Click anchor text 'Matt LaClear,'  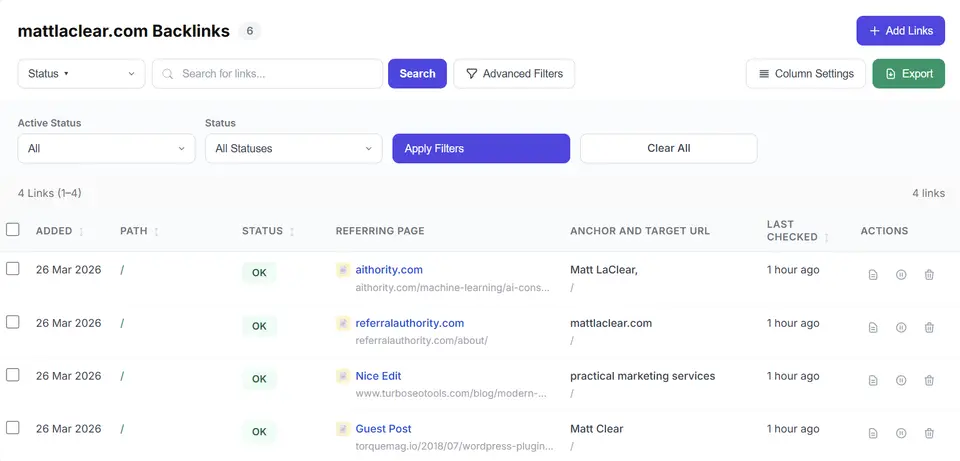[604, 270]
